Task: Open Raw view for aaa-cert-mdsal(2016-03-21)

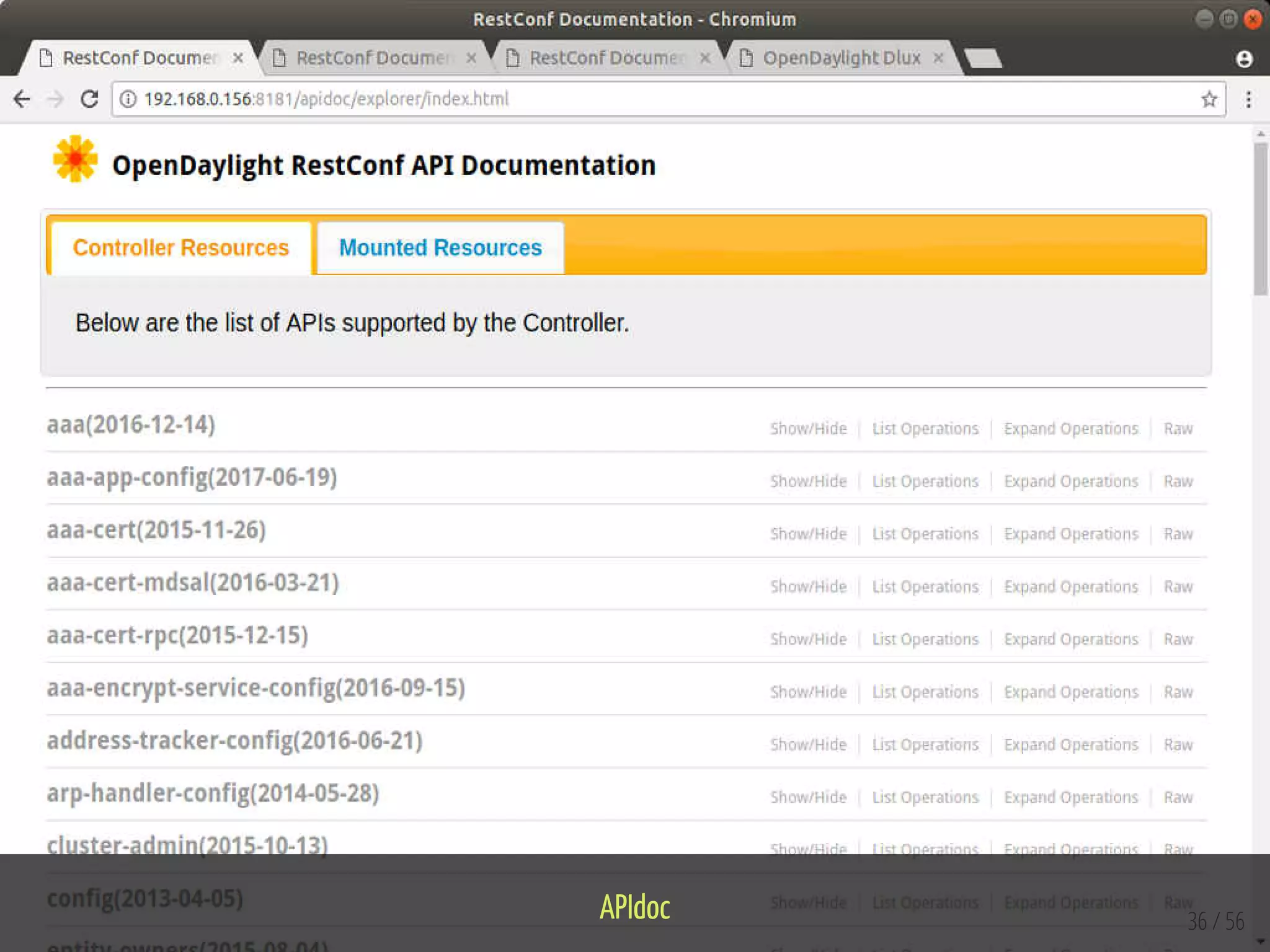Action: [x=1178, y=587]
